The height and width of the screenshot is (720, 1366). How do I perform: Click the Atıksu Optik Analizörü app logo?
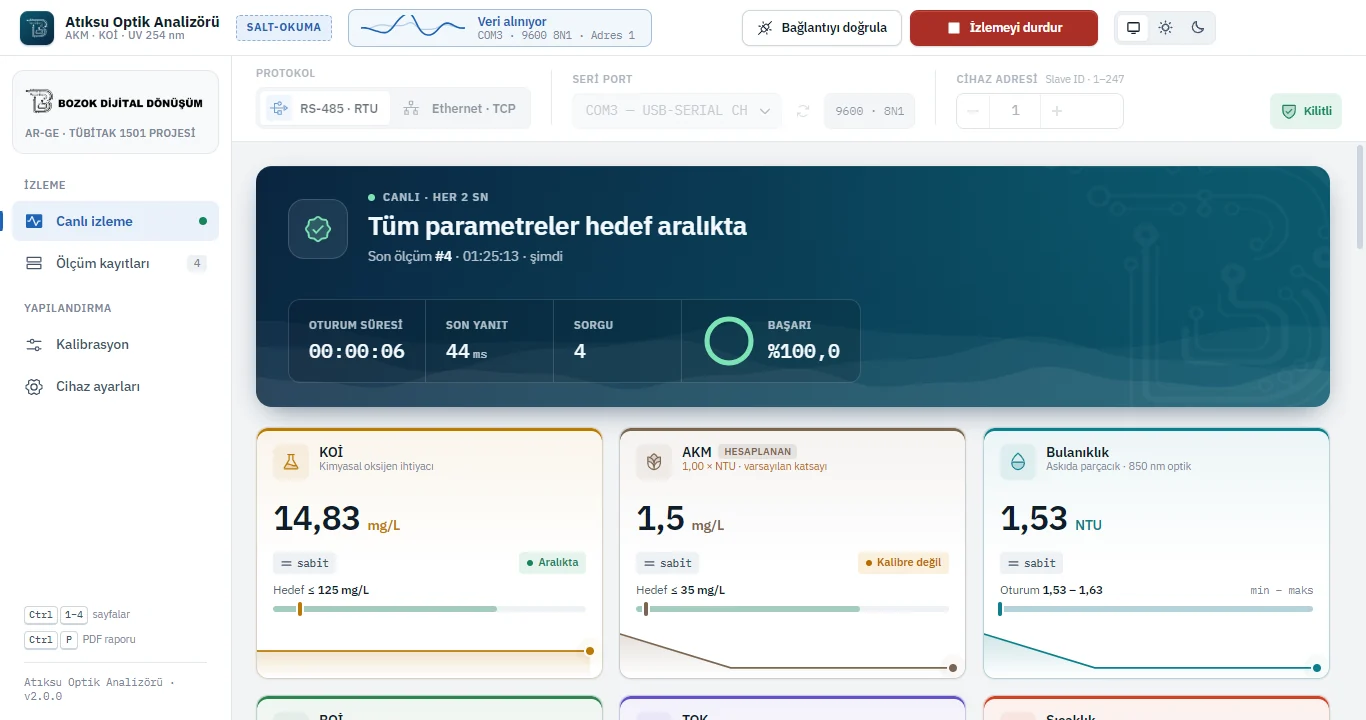[37, 28]
